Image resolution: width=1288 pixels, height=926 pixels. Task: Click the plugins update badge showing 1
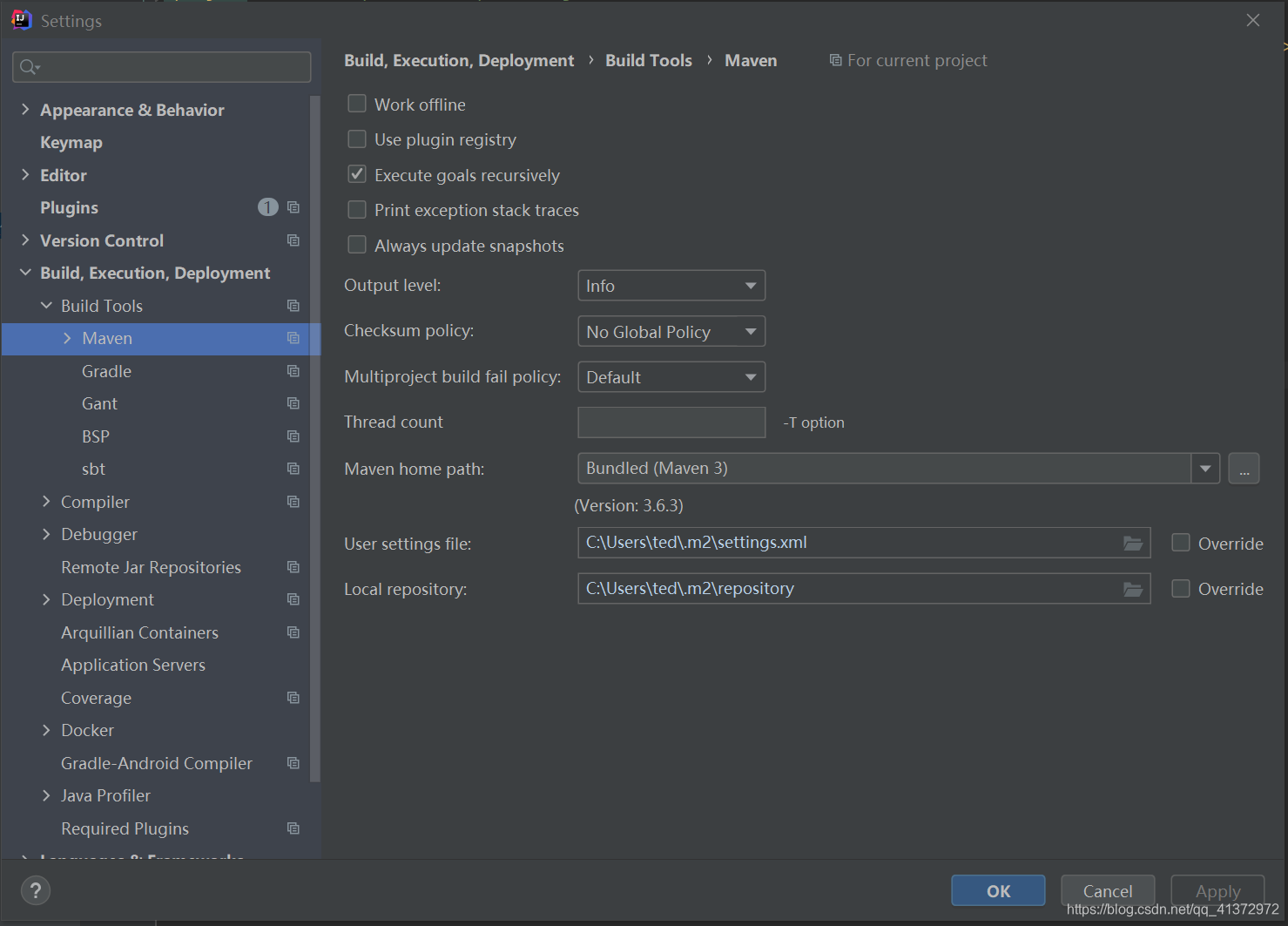click(x=268, y=207)
